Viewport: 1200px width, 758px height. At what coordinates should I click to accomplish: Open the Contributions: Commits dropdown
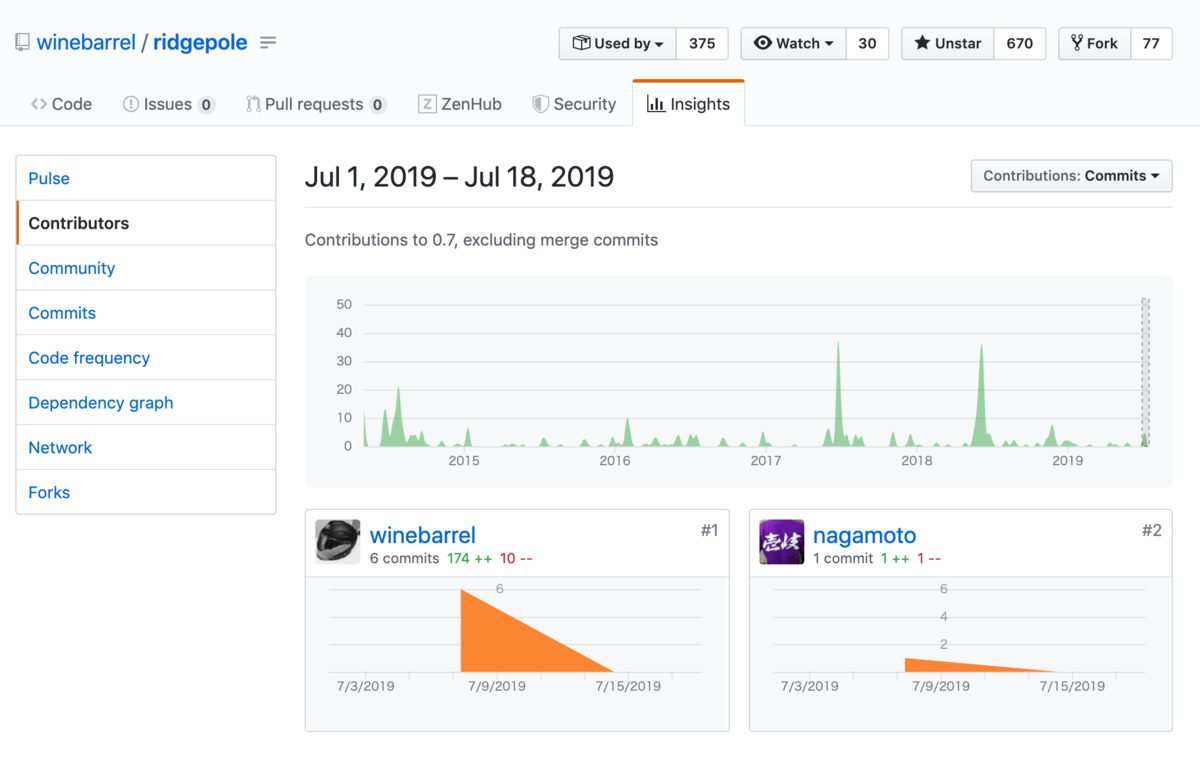click(1071, 175)
